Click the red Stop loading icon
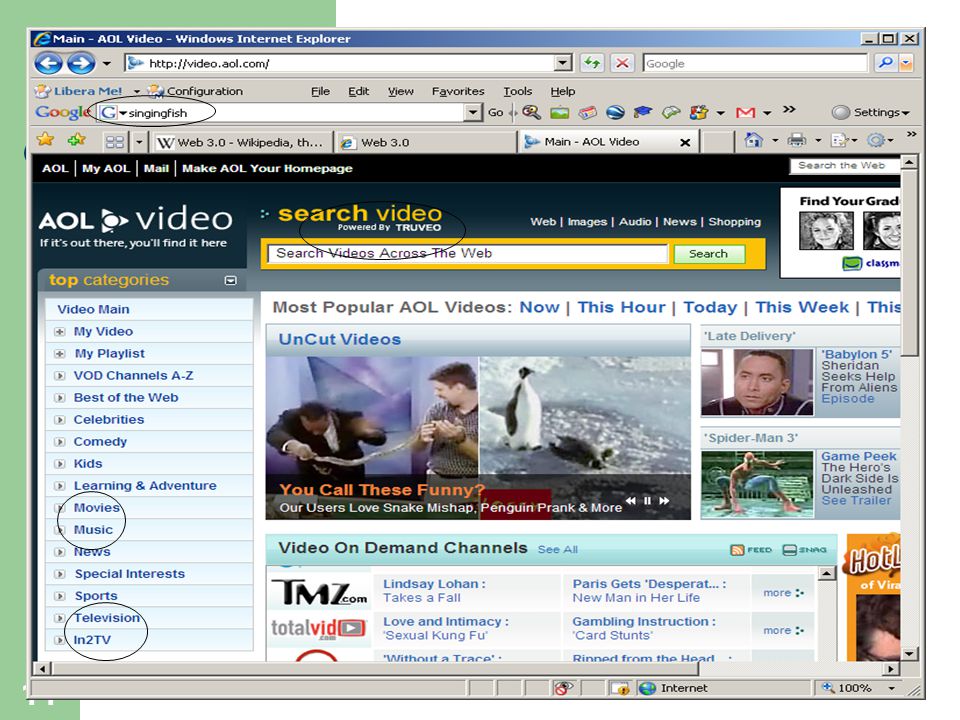 coord(622,62)
